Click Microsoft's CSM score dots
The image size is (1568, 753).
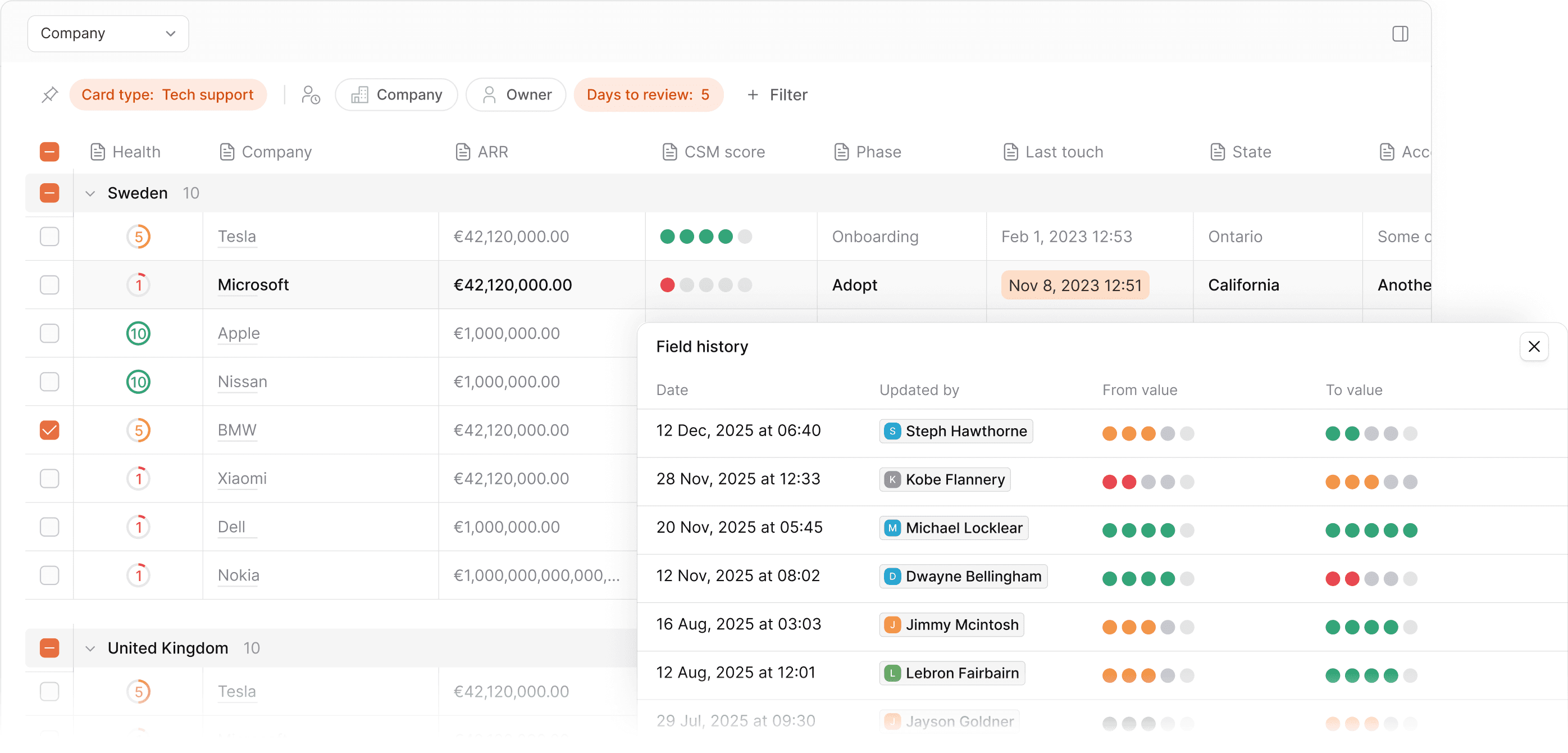705,285
